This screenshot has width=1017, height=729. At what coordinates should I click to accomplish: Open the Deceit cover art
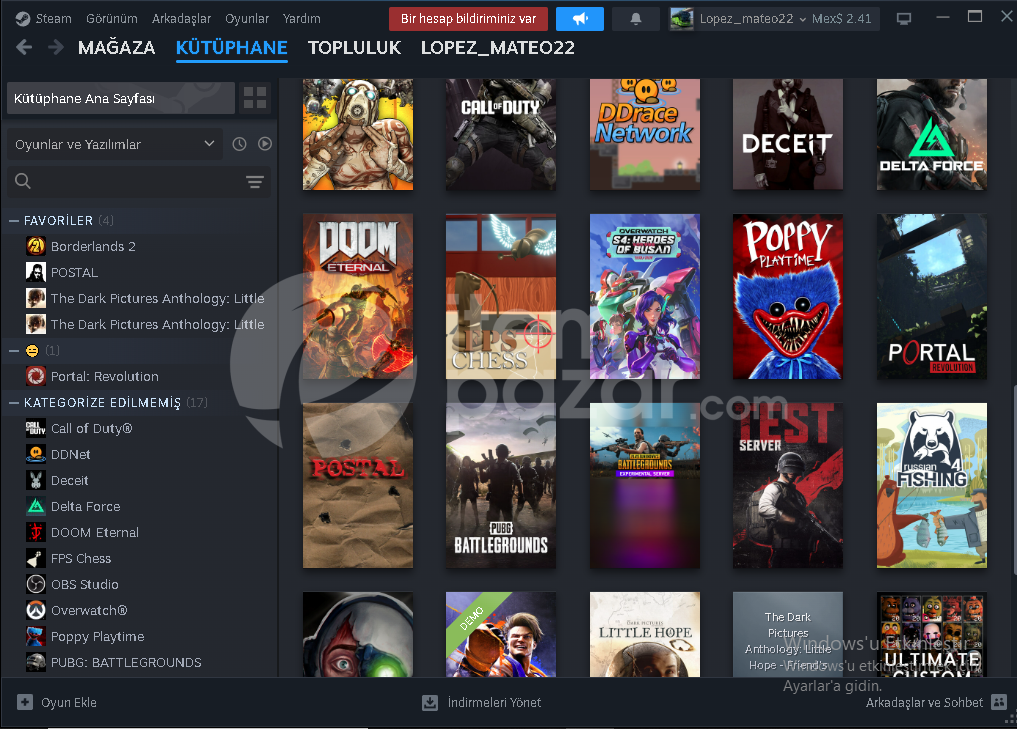(x=787, y=134)
